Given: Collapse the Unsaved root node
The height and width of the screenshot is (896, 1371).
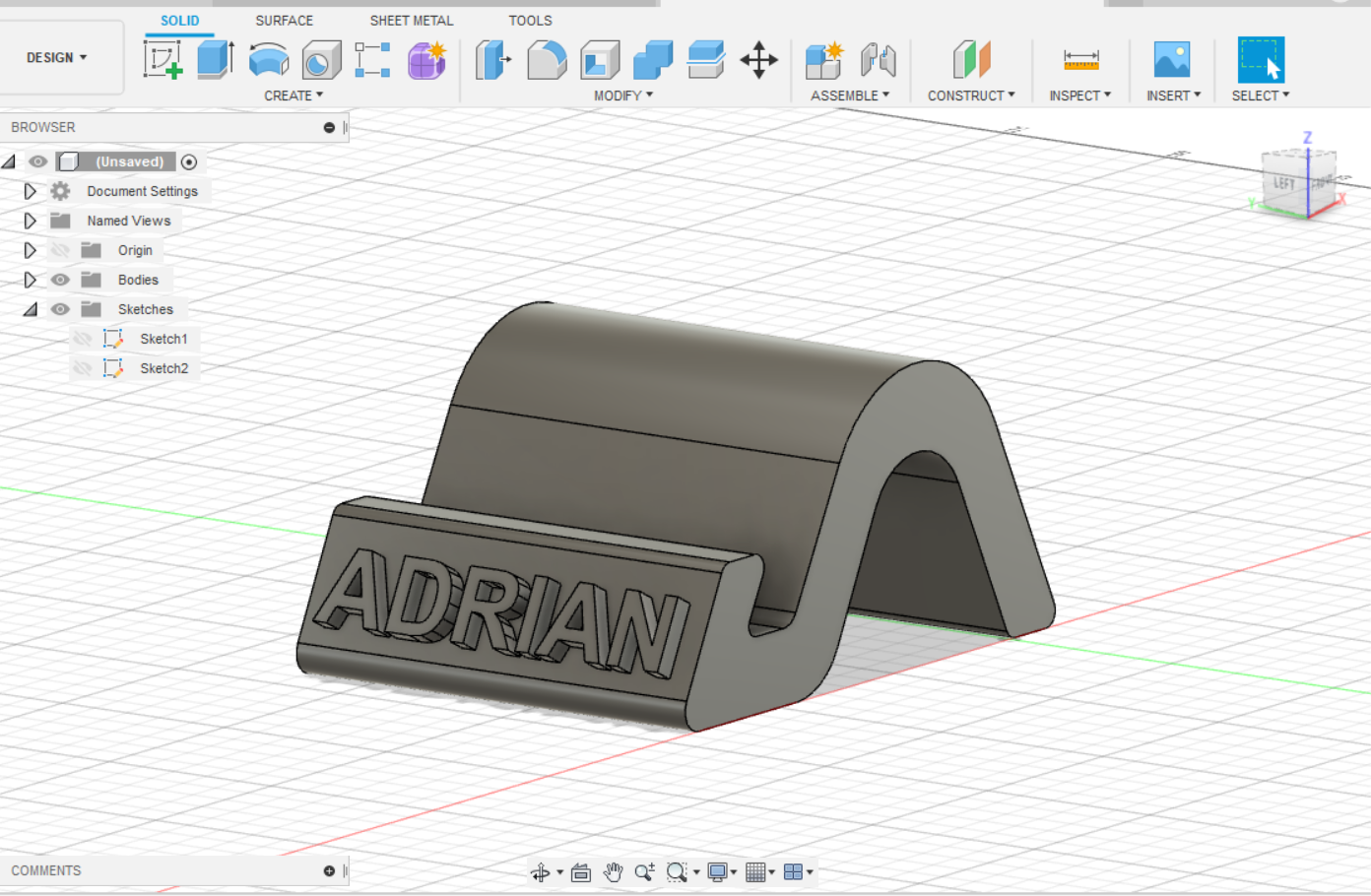Looking at the screenshot, I should tap(9, 161).
